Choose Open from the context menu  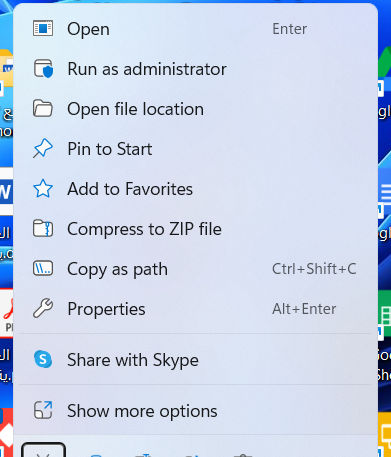[x=195, y=29]
